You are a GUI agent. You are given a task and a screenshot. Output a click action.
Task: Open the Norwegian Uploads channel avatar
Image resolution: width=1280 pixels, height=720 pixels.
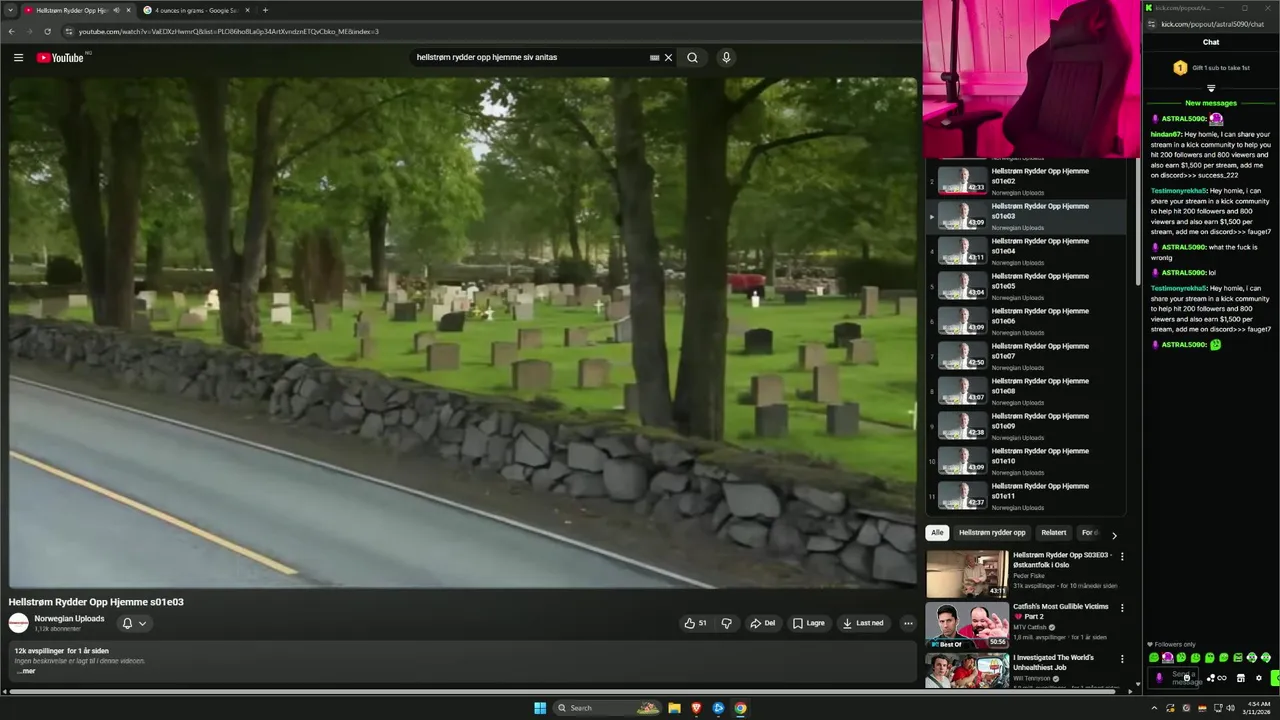(18, 623)
